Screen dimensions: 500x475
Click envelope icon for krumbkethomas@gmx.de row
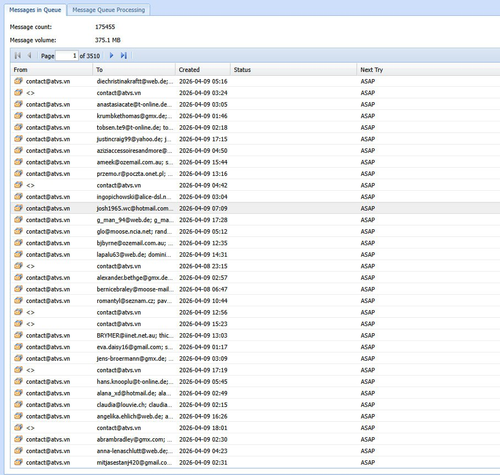pyautogui.click(x=18, y=116)
